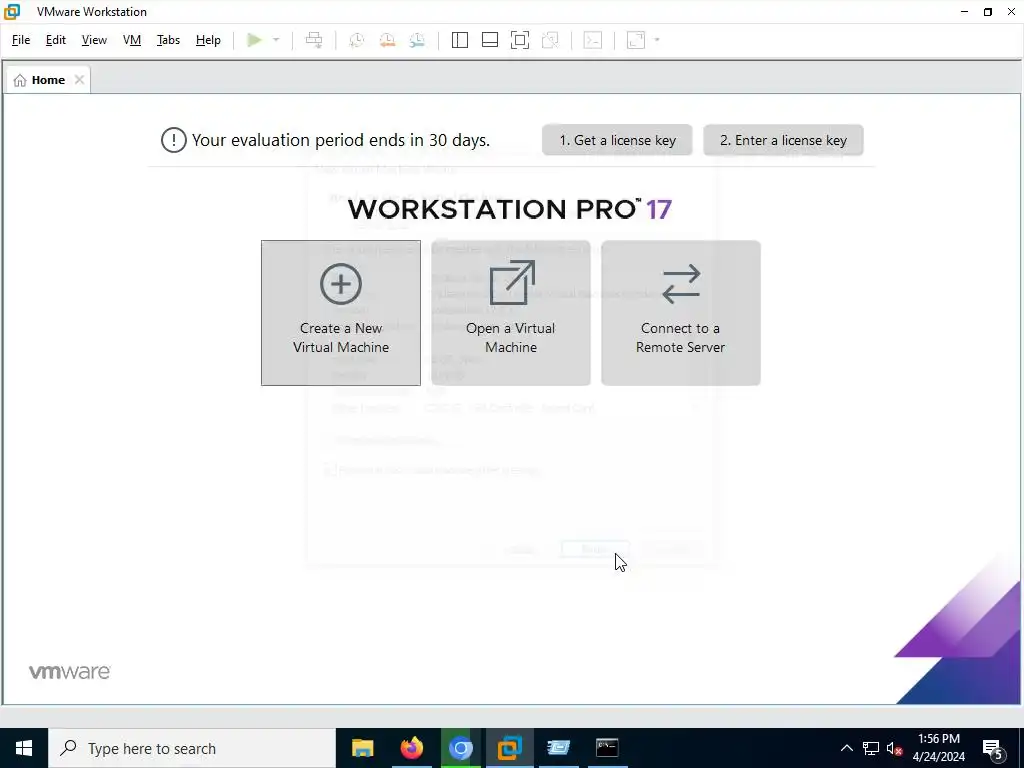
Task: Click the console view toolbar icon
Action: point(593,40)
